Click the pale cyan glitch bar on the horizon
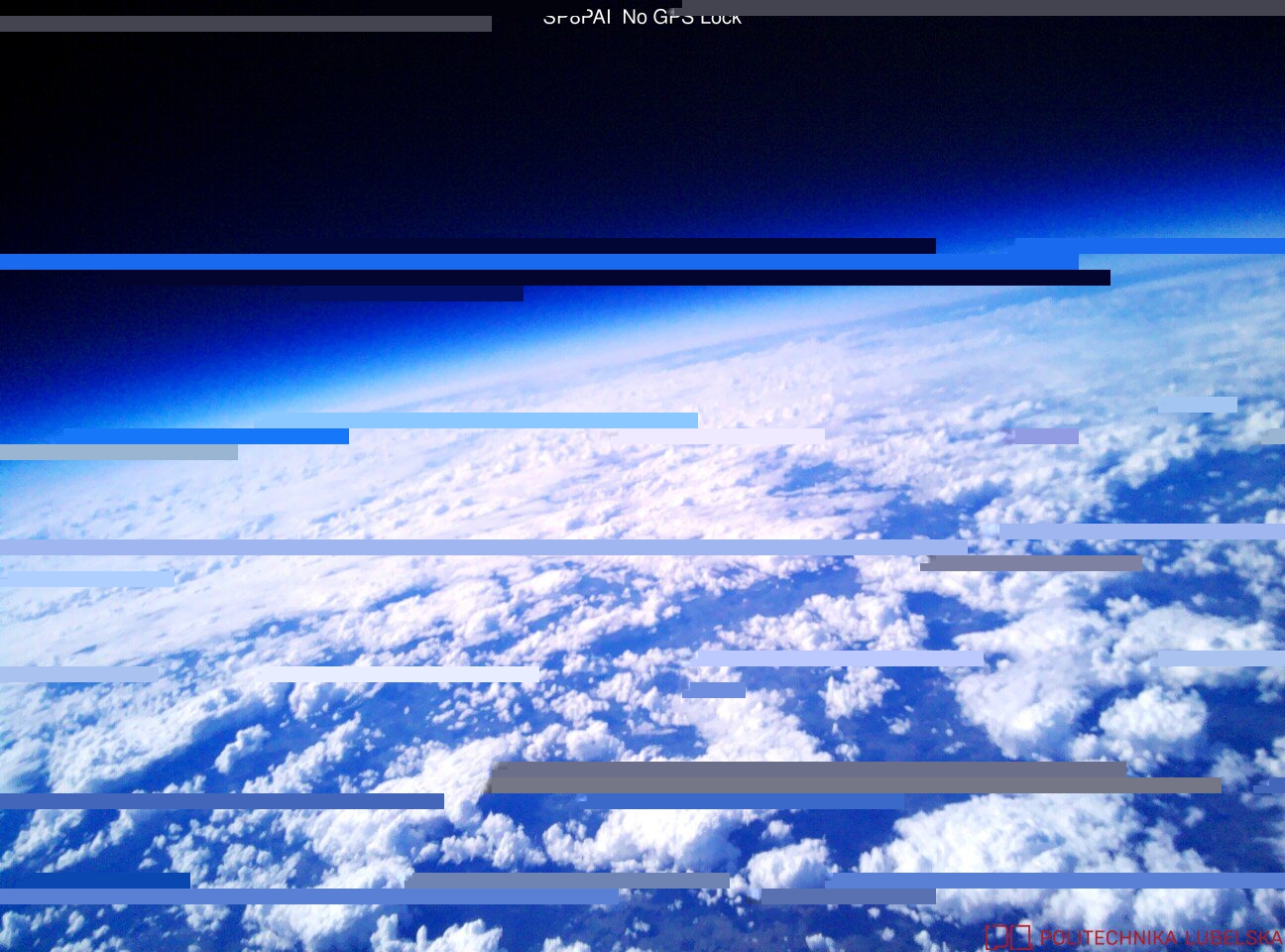The width and height of the screenshot is (1285, 952). 476,420
